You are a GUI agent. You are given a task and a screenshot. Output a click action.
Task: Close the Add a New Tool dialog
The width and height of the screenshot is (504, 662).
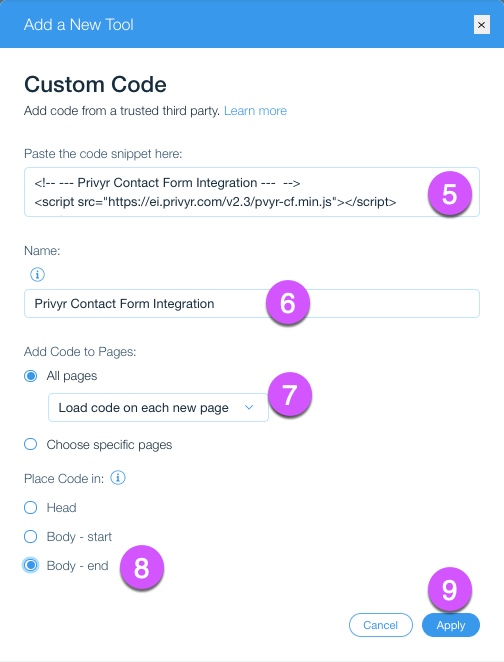[482, 25]
